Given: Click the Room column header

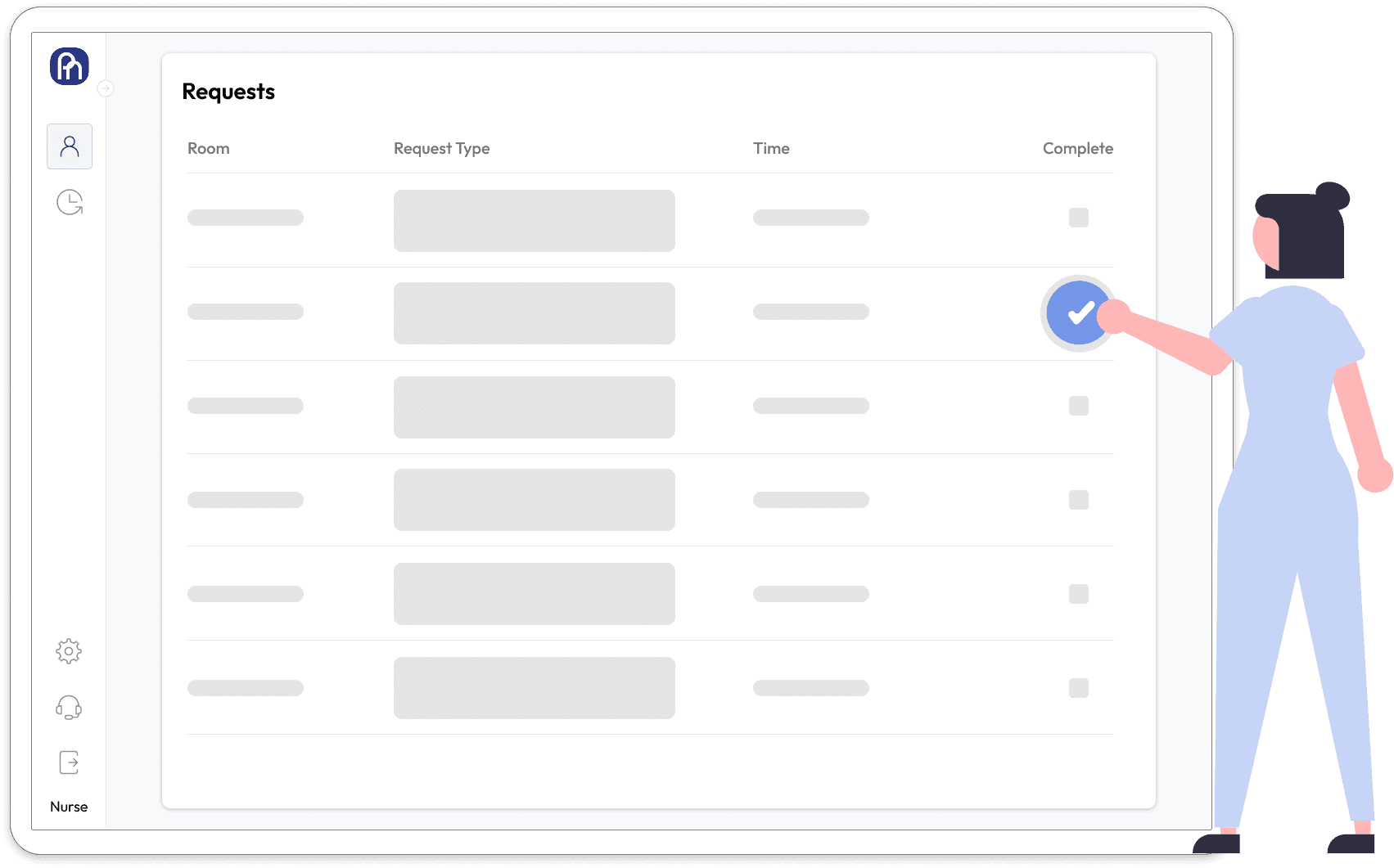Looking at the screenshot, I should pos(209,148).
